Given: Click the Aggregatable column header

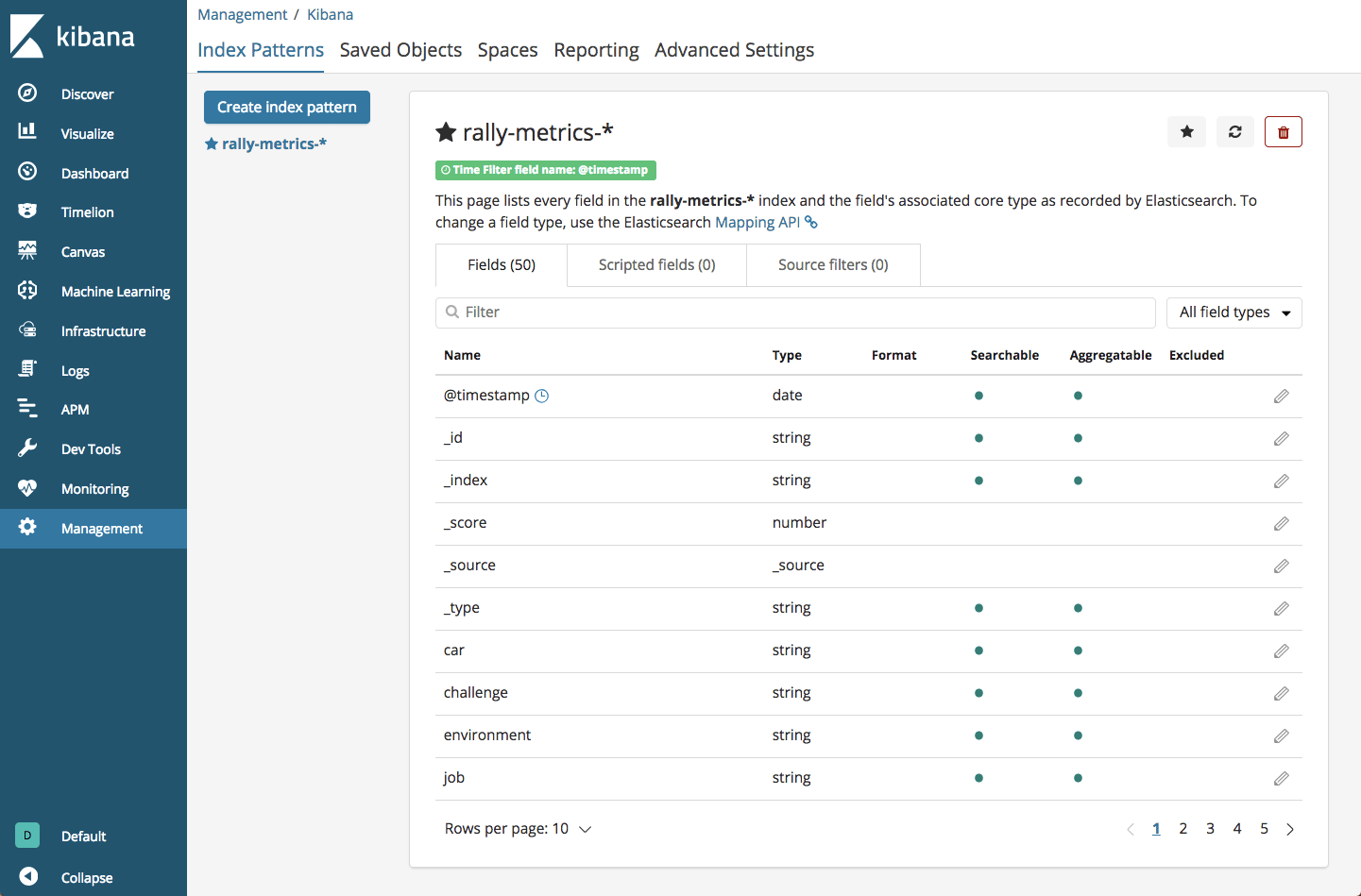Looking at the screenshot, I should pos(1111,356).
